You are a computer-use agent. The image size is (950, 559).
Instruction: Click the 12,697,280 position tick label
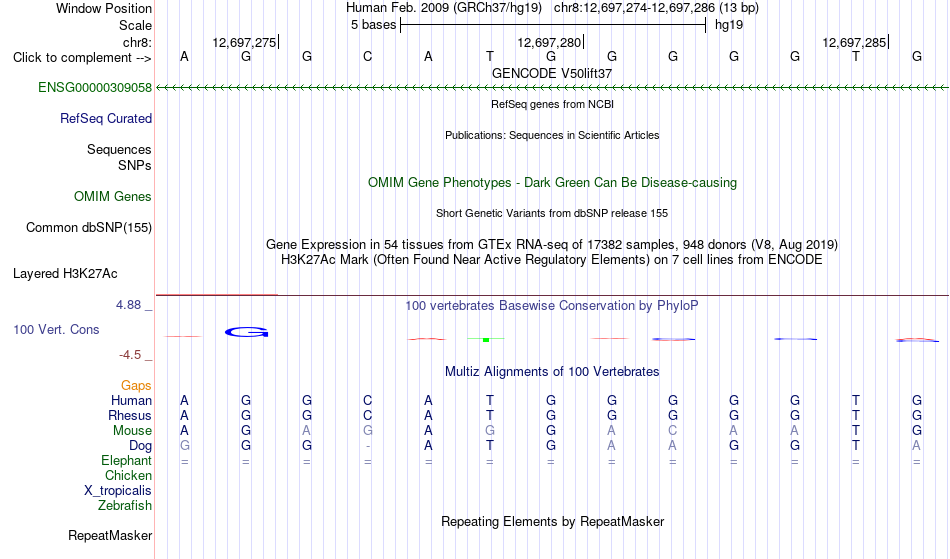[x=549, y=42]
